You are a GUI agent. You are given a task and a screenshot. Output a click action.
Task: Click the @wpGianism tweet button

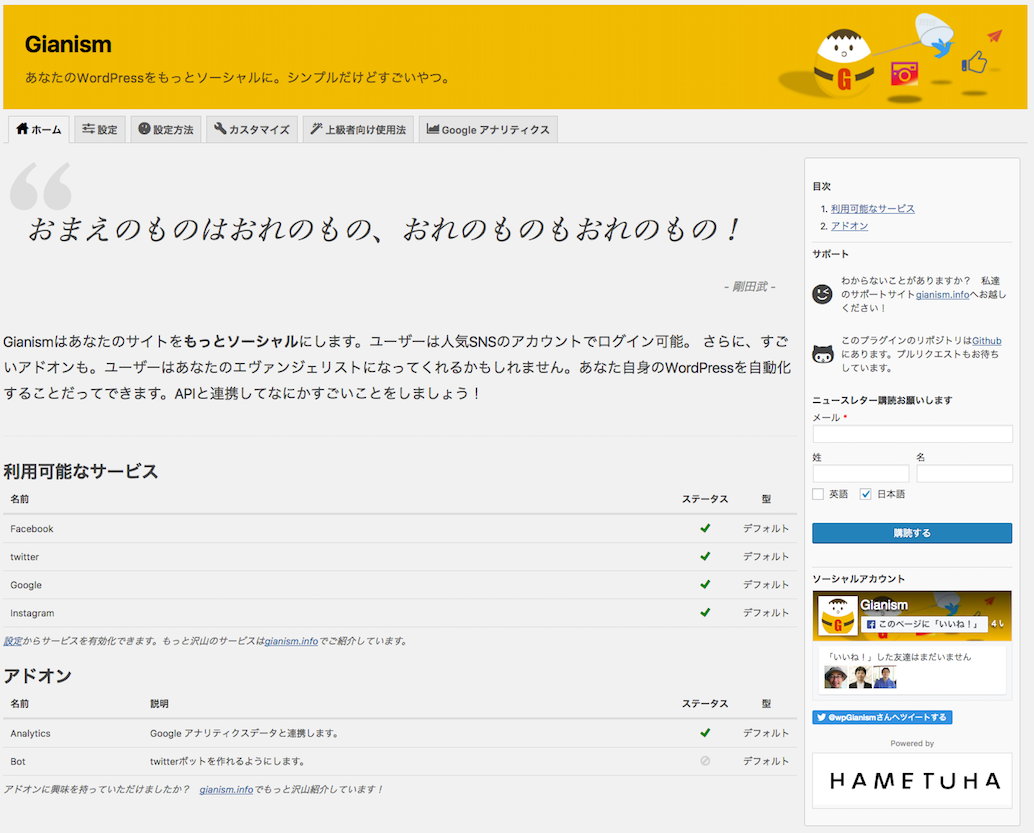pyautogui.click(x=882, y=717)
